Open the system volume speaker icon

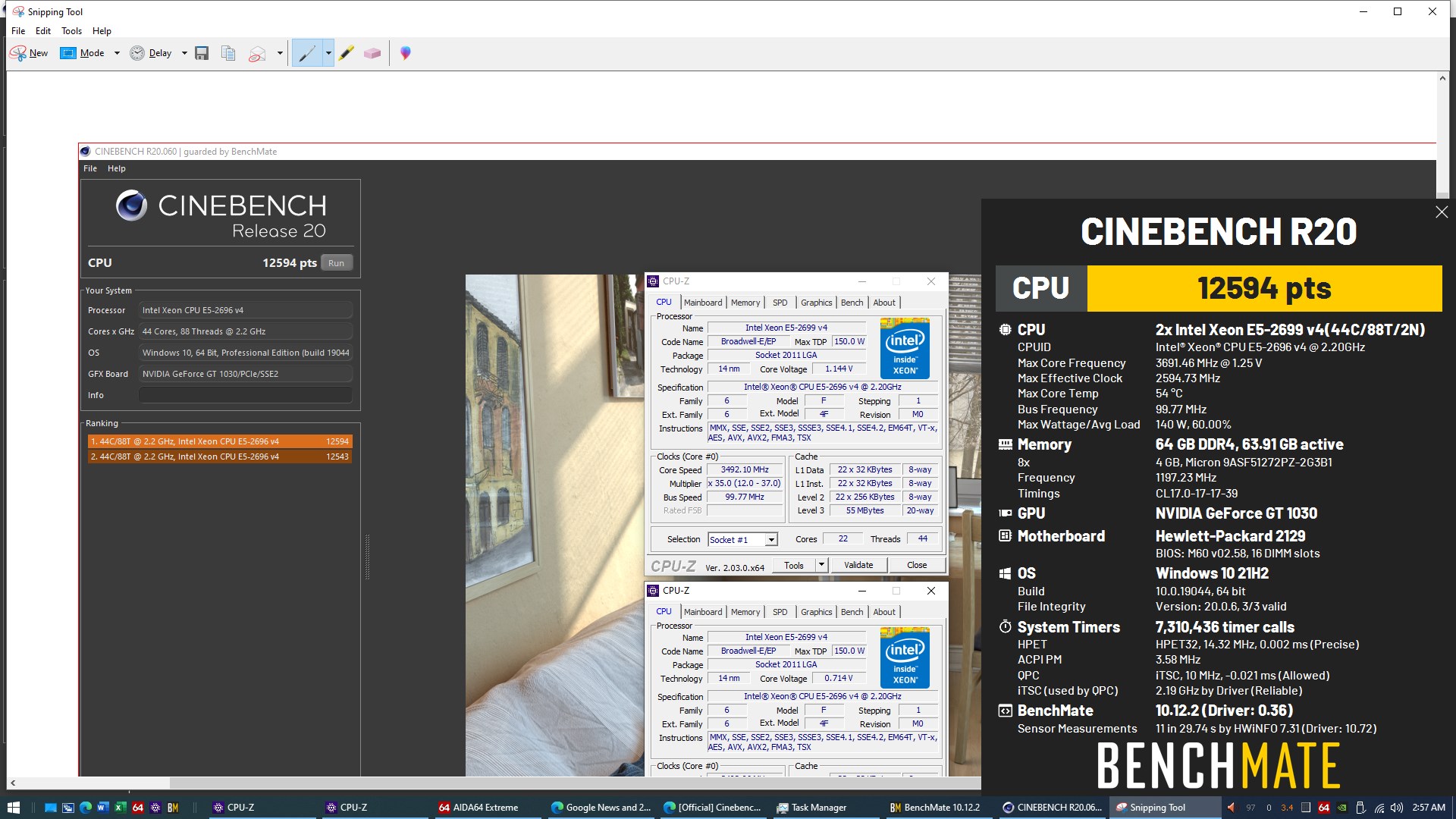[1396, 808]
